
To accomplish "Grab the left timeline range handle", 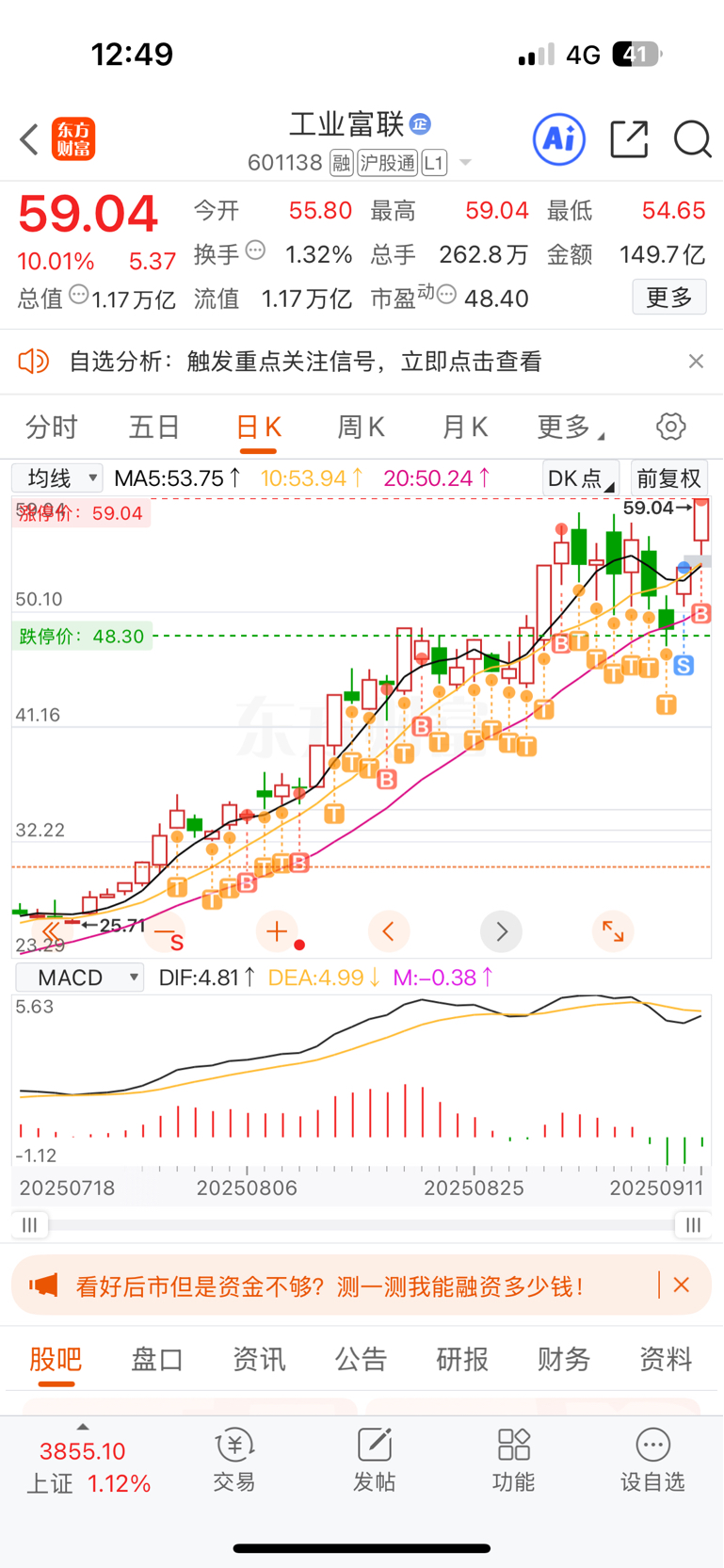I will point(30,1224).
